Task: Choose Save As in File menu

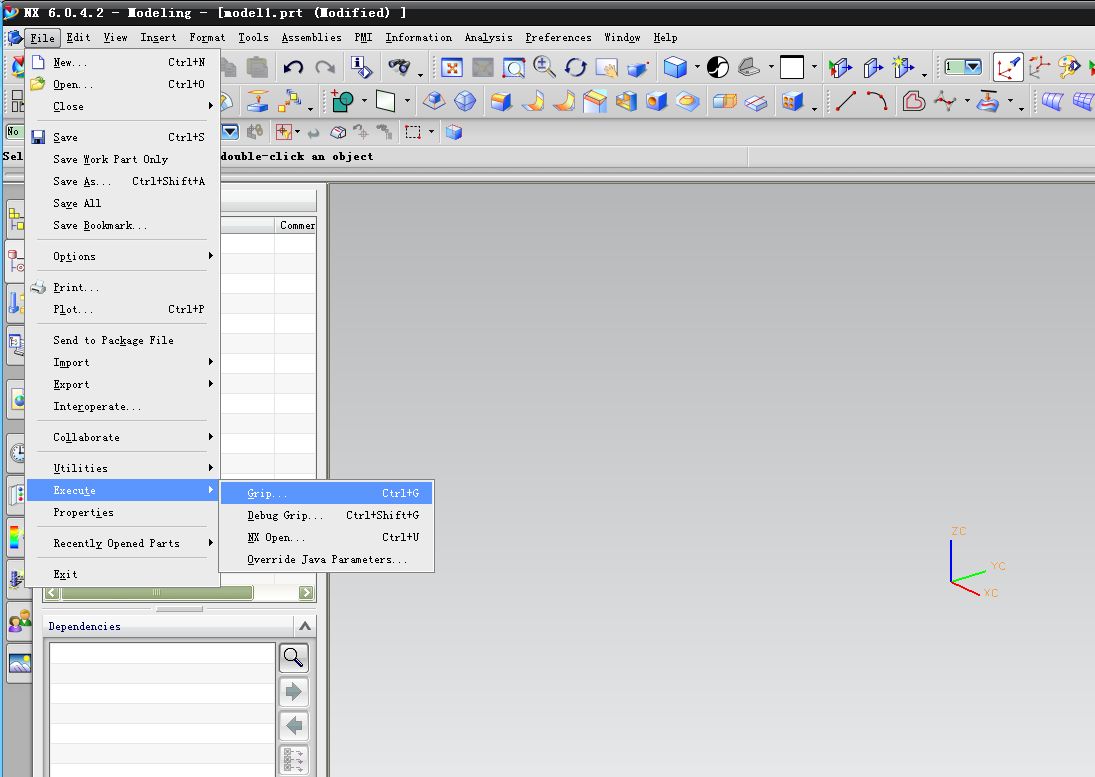Action: (123, 182)
